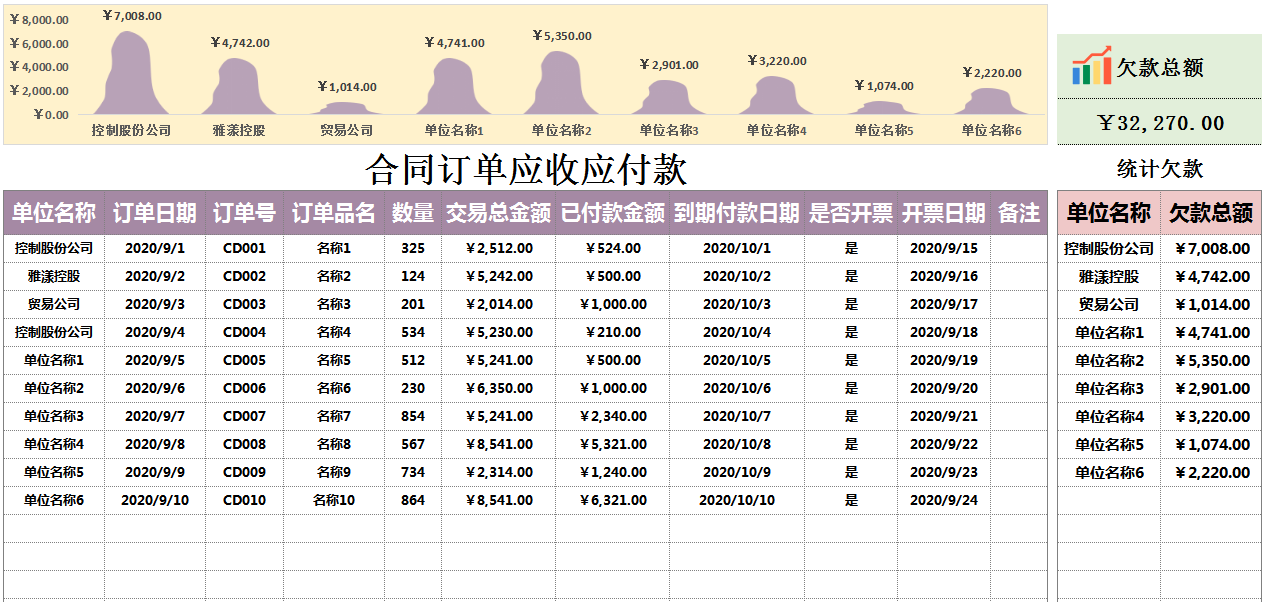Select order number CD001 in the table
1265x602 pixels.
(x=245, y=247)
